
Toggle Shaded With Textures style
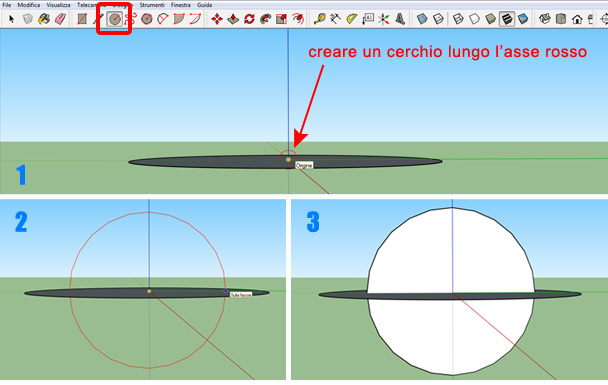[x=507, y=19]
